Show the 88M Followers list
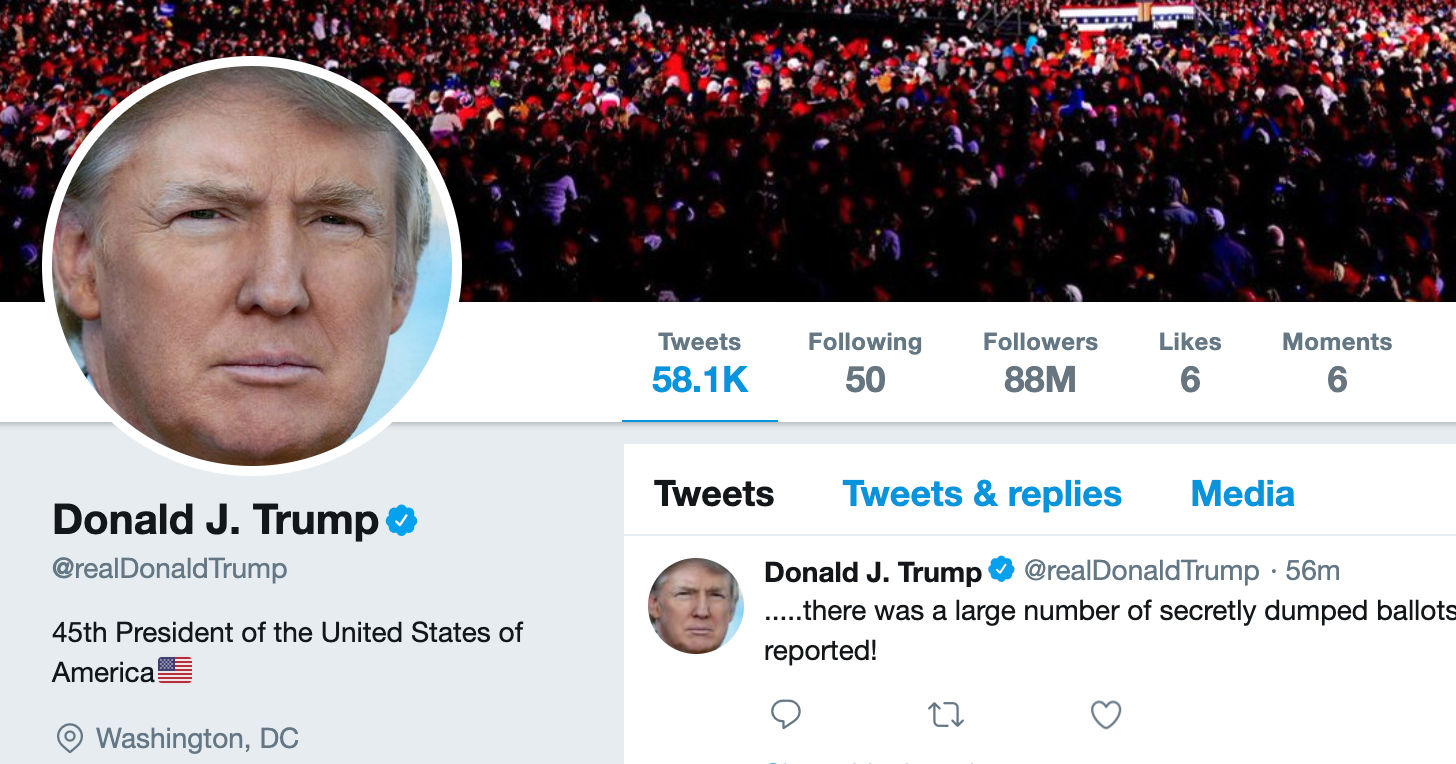 1040,363
